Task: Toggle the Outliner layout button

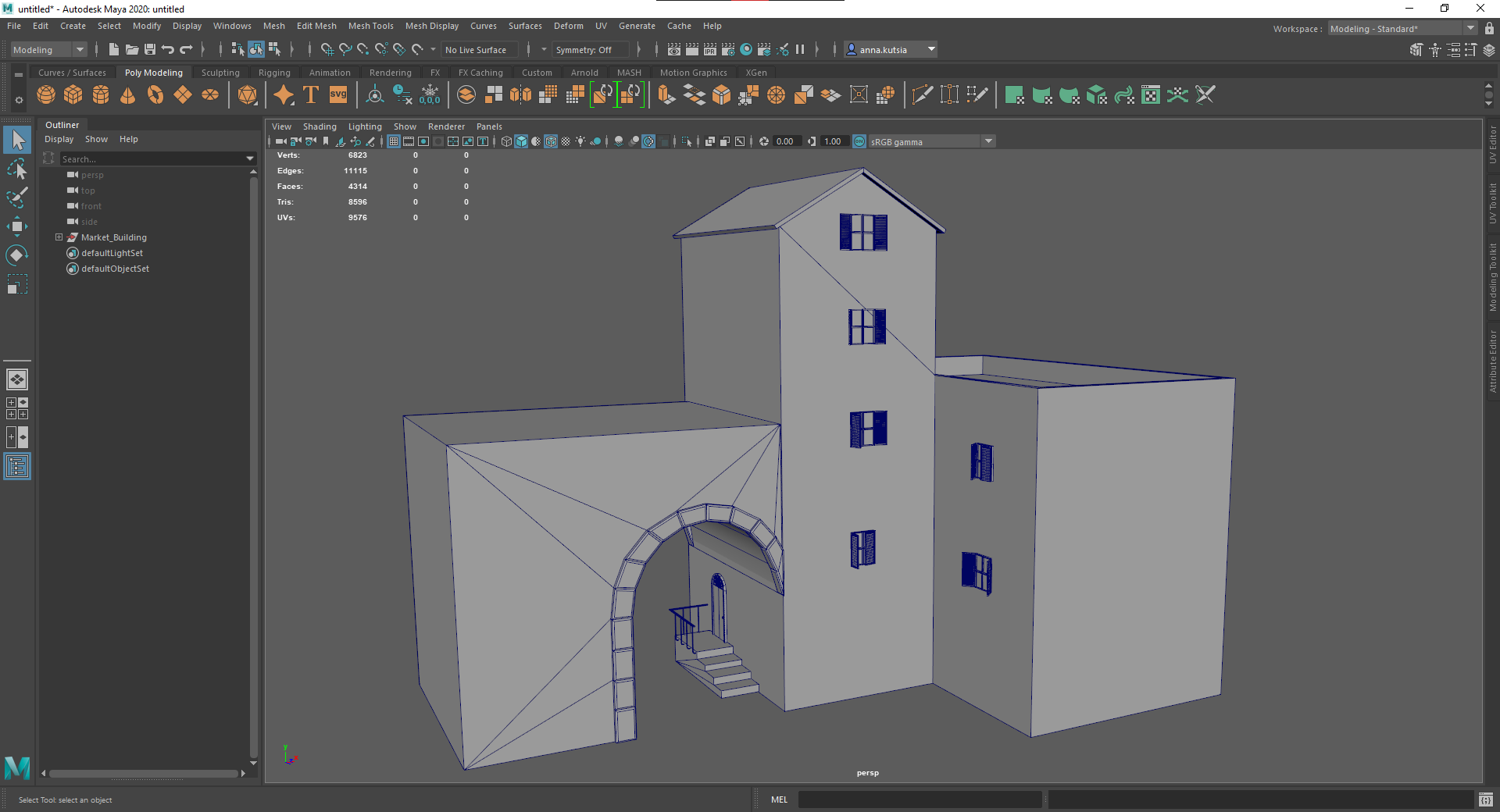Action: coord(17,467)
